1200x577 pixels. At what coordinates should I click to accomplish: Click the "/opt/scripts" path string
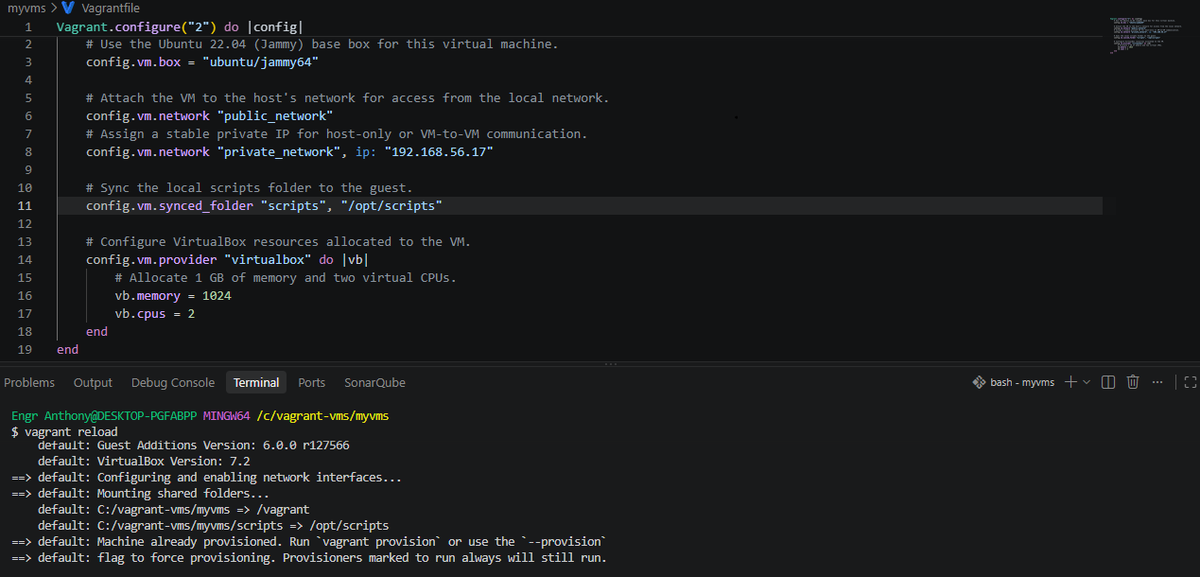coord(391,206)
